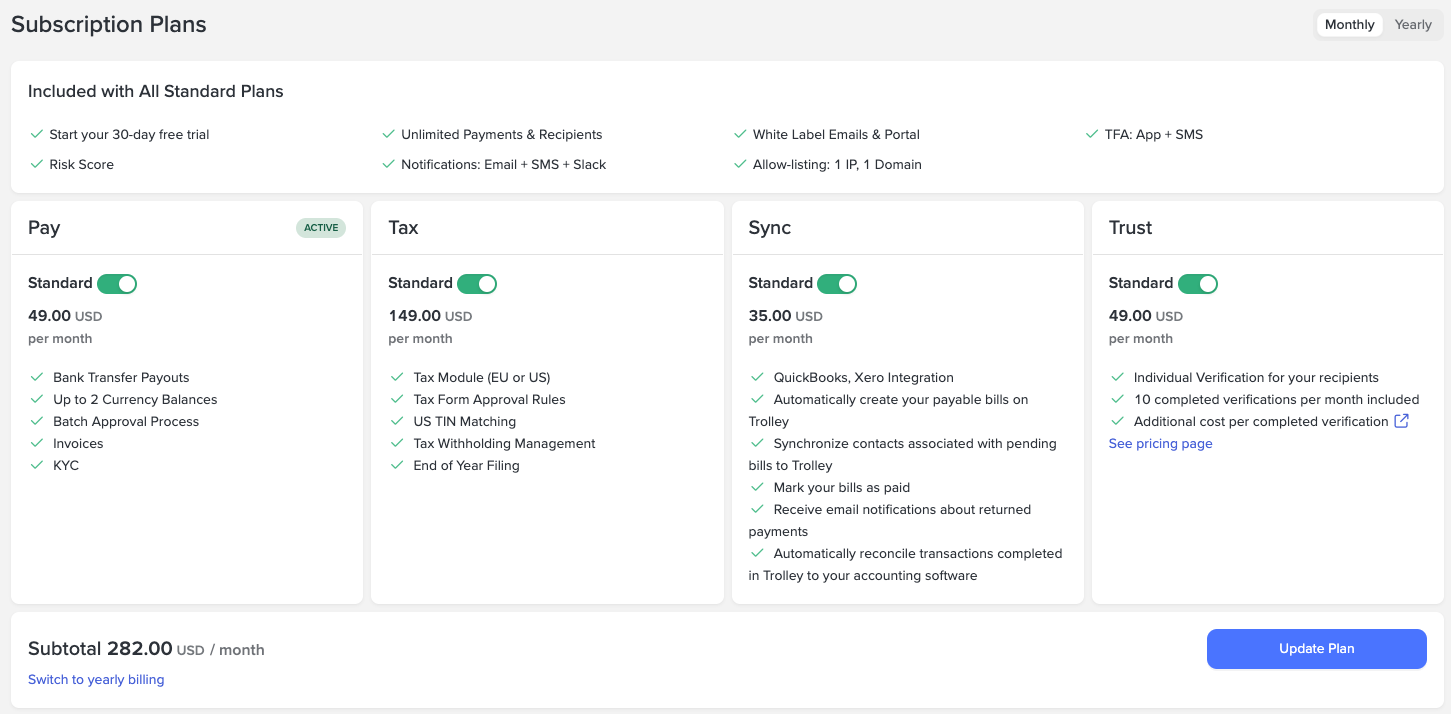Click the QuickBooks, Xero Integration text

coord(864,378)
